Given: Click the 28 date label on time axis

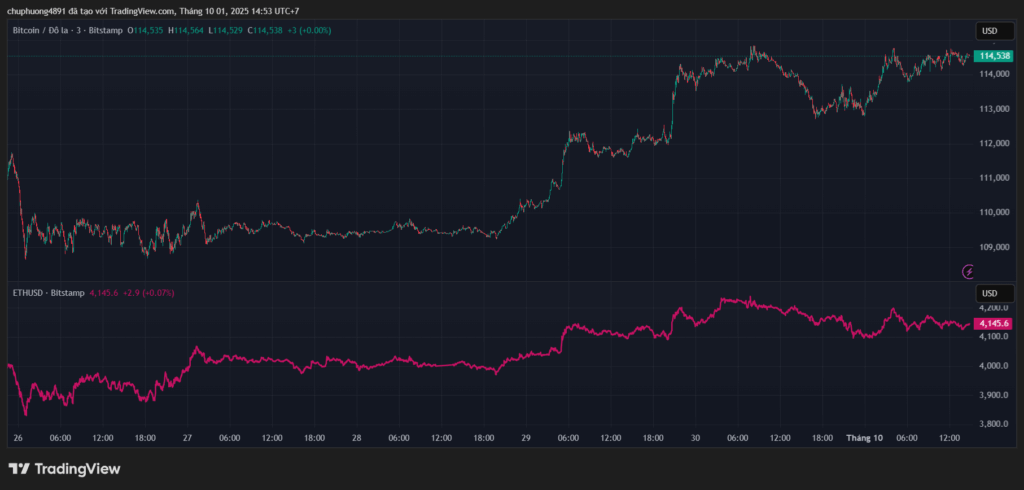Looking at the screenshot, I should click(x=356, y=438).
